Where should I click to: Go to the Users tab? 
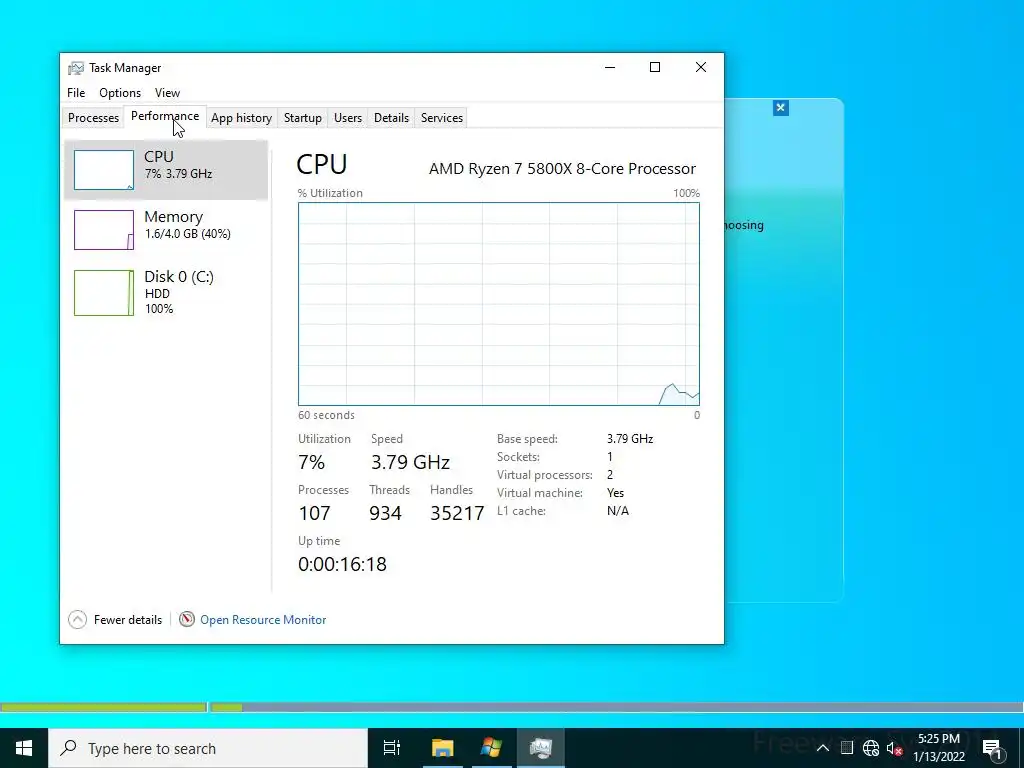click(347, 118)
